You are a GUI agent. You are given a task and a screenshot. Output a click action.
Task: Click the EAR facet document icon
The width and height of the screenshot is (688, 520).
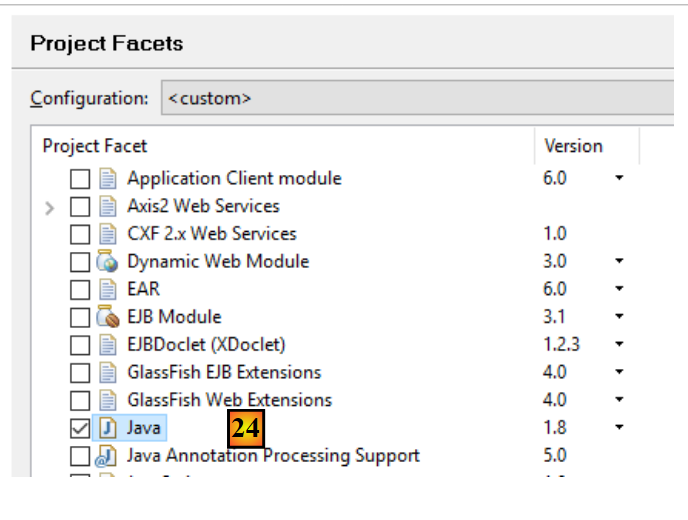(108, 290)
